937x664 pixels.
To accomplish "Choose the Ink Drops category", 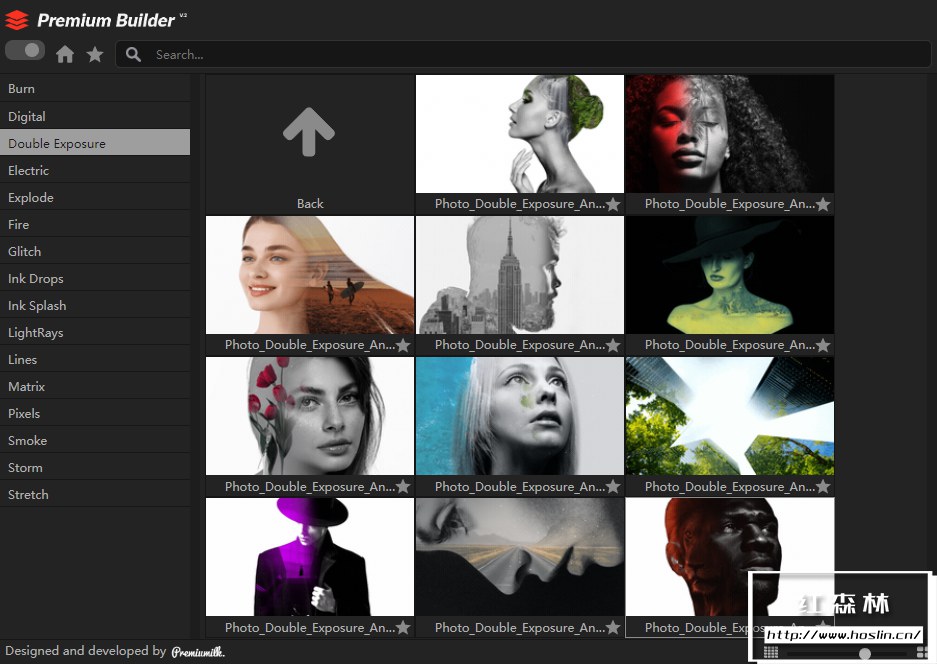I will (x=95, y=279).
